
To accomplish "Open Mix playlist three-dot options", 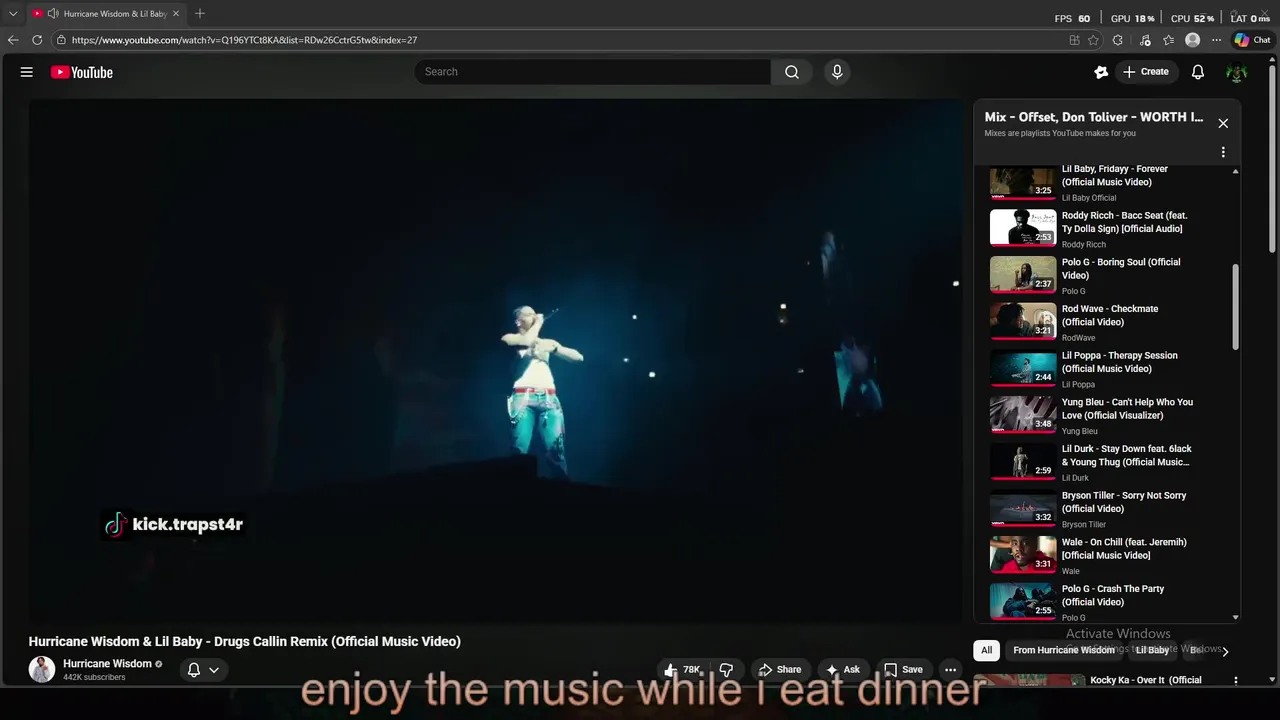I will [1223, 153].
